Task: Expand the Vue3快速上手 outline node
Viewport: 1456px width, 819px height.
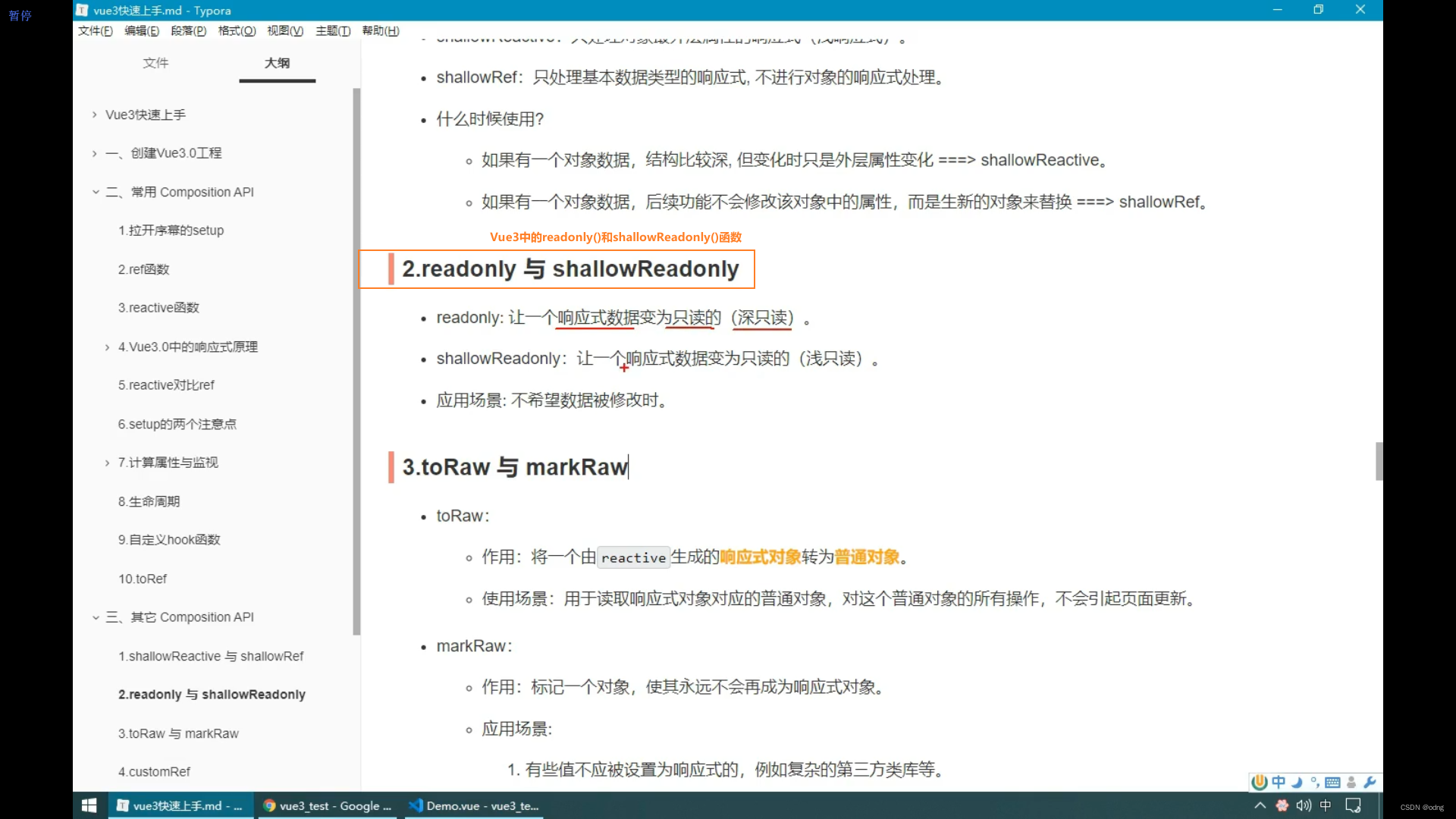Action: click(x=94, y=115)
